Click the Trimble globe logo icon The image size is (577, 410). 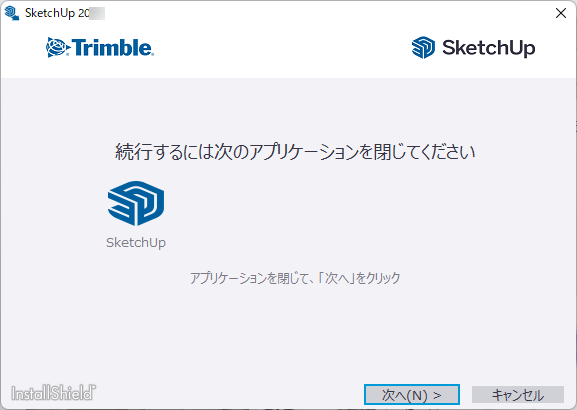coord(58,47)
